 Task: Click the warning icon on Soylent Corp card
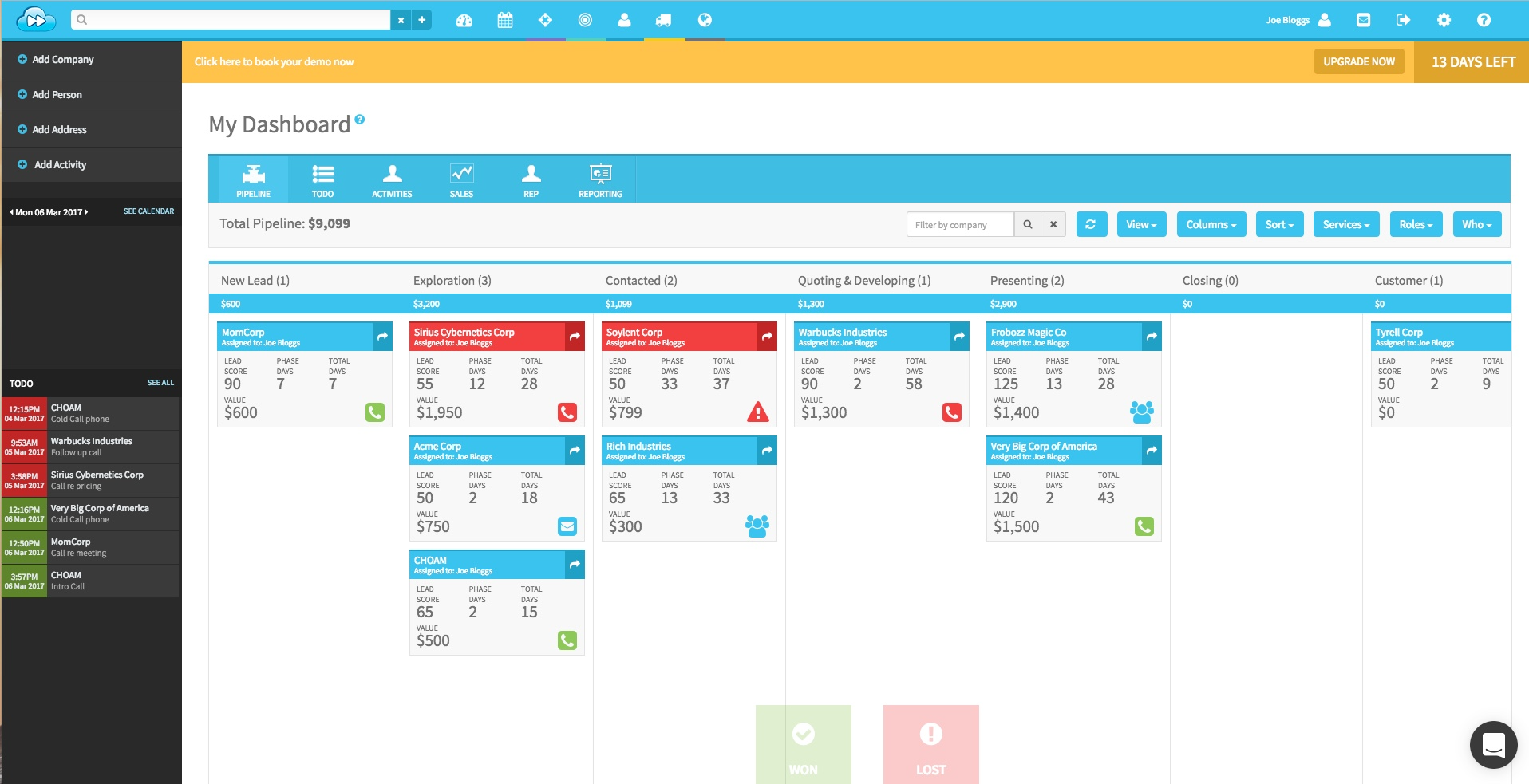757,413
